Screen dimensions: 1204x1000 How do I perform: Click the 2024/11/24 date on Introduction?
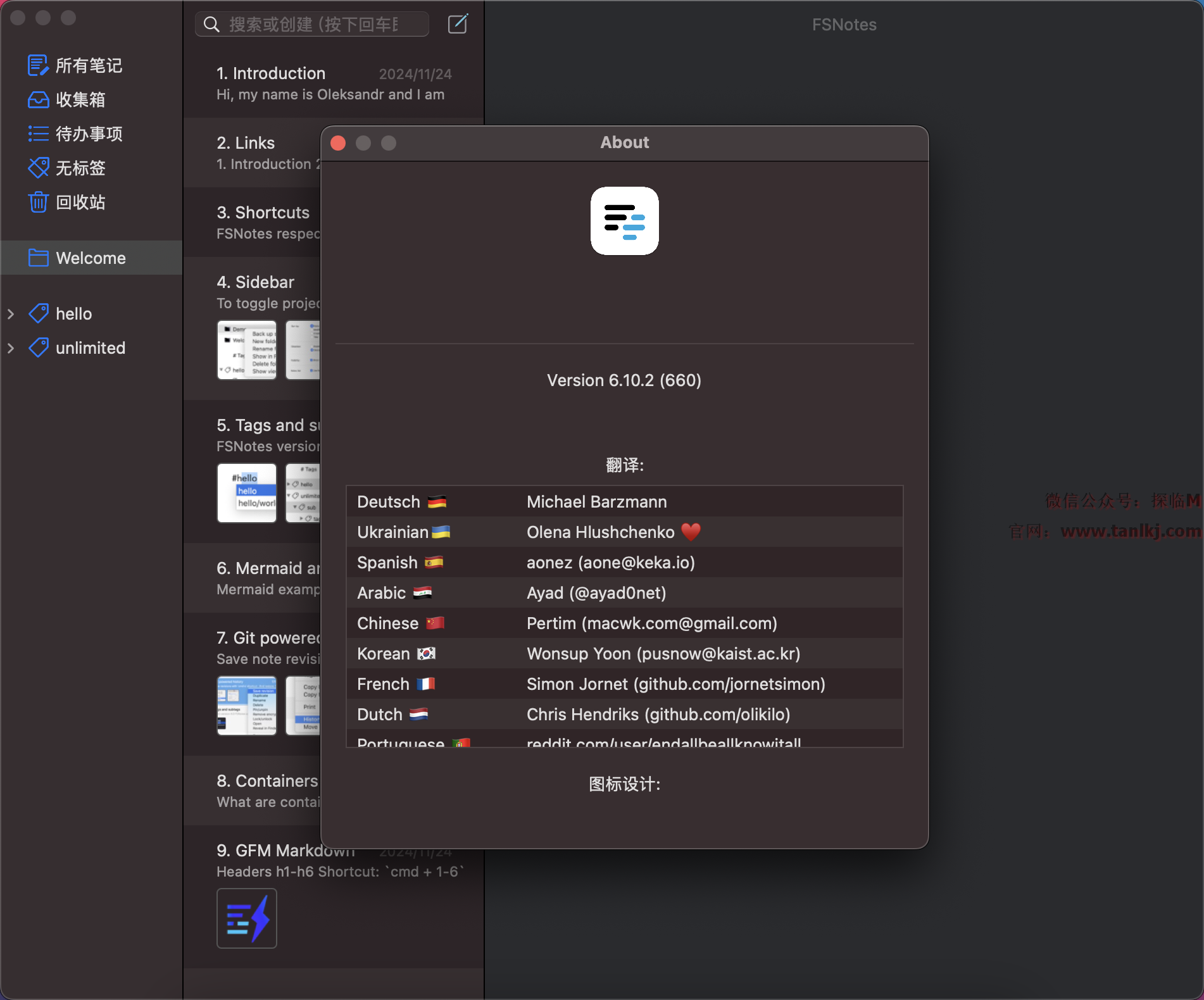pos(415,74)
